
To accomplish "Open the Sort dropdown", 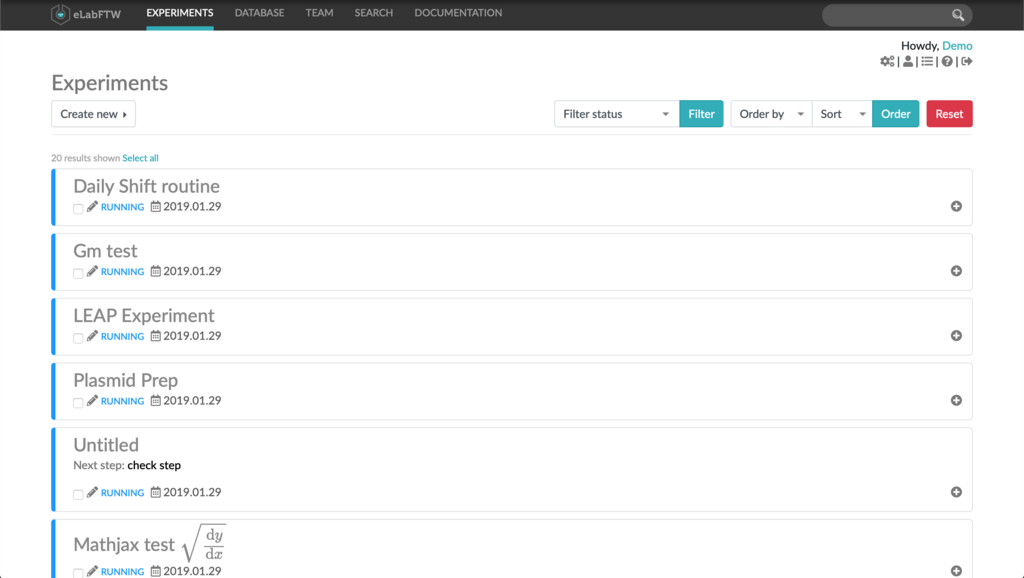I will click(842, 114).
